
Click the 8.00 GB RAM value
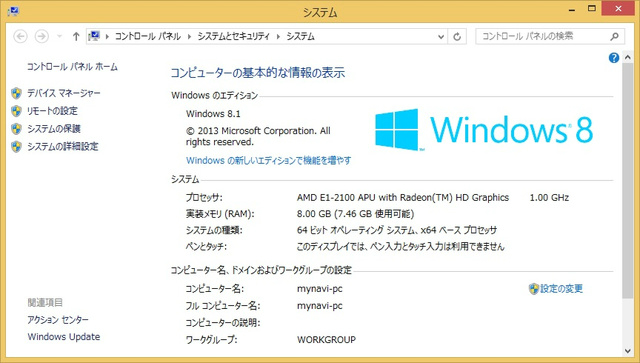pyautogui.click(x=356, y=214)
